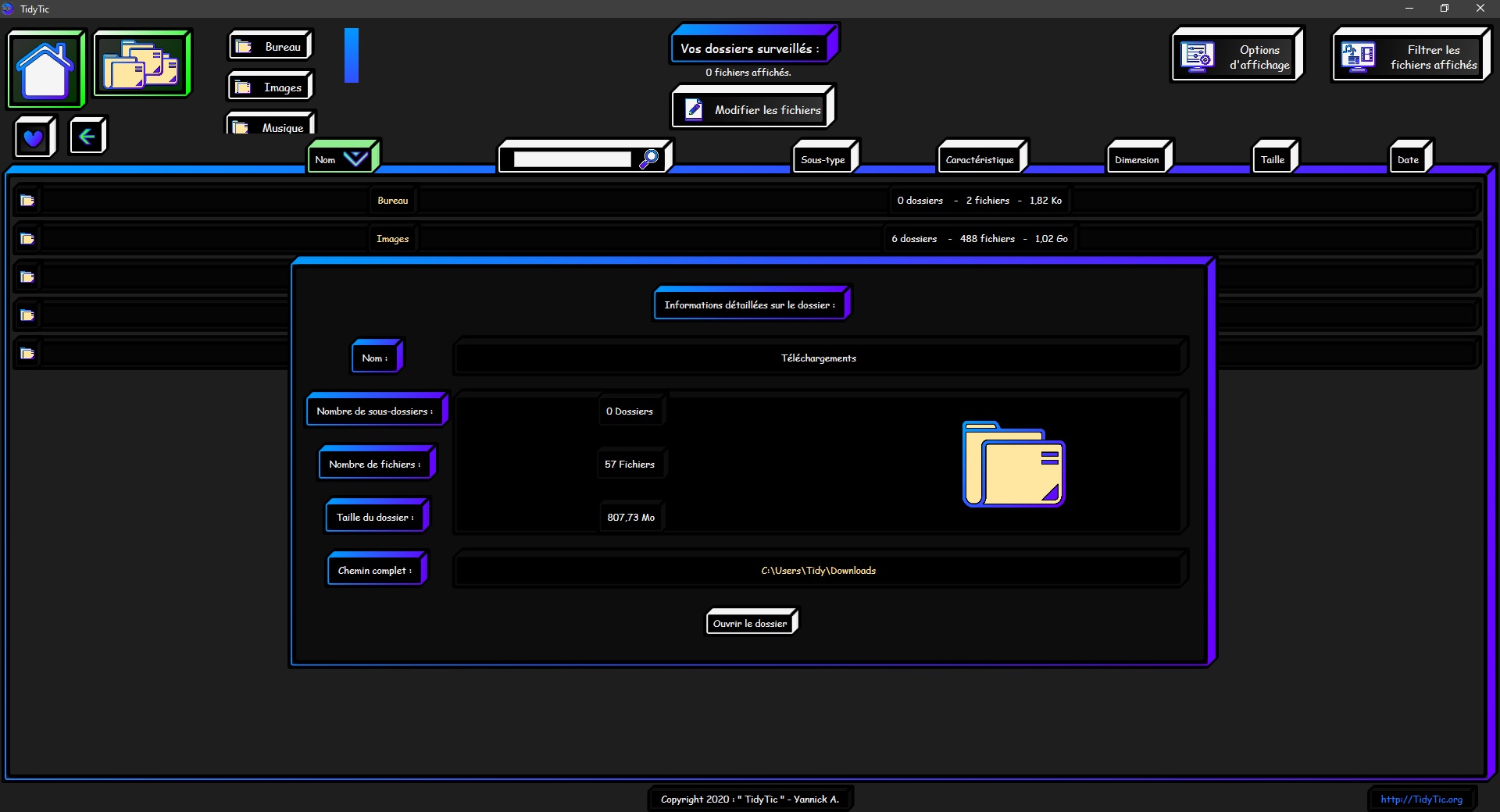
Task: Click the blue vertical scroll bar
Action: coord(352,55)
